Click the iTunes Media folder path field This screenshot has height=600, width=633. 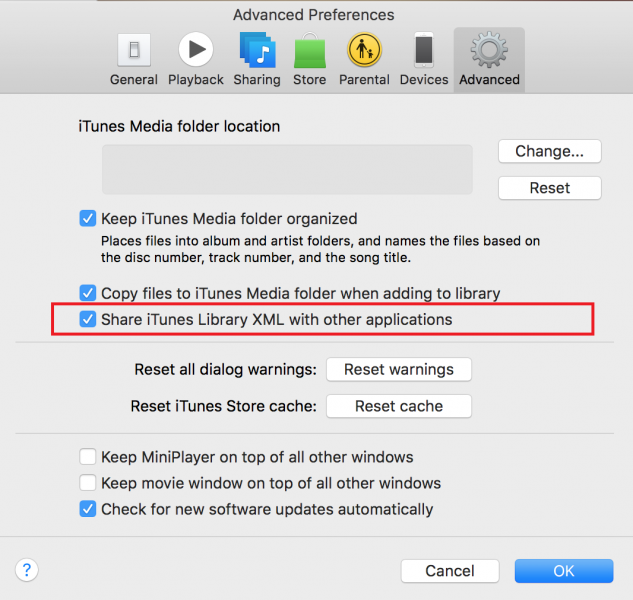point(287,169)
